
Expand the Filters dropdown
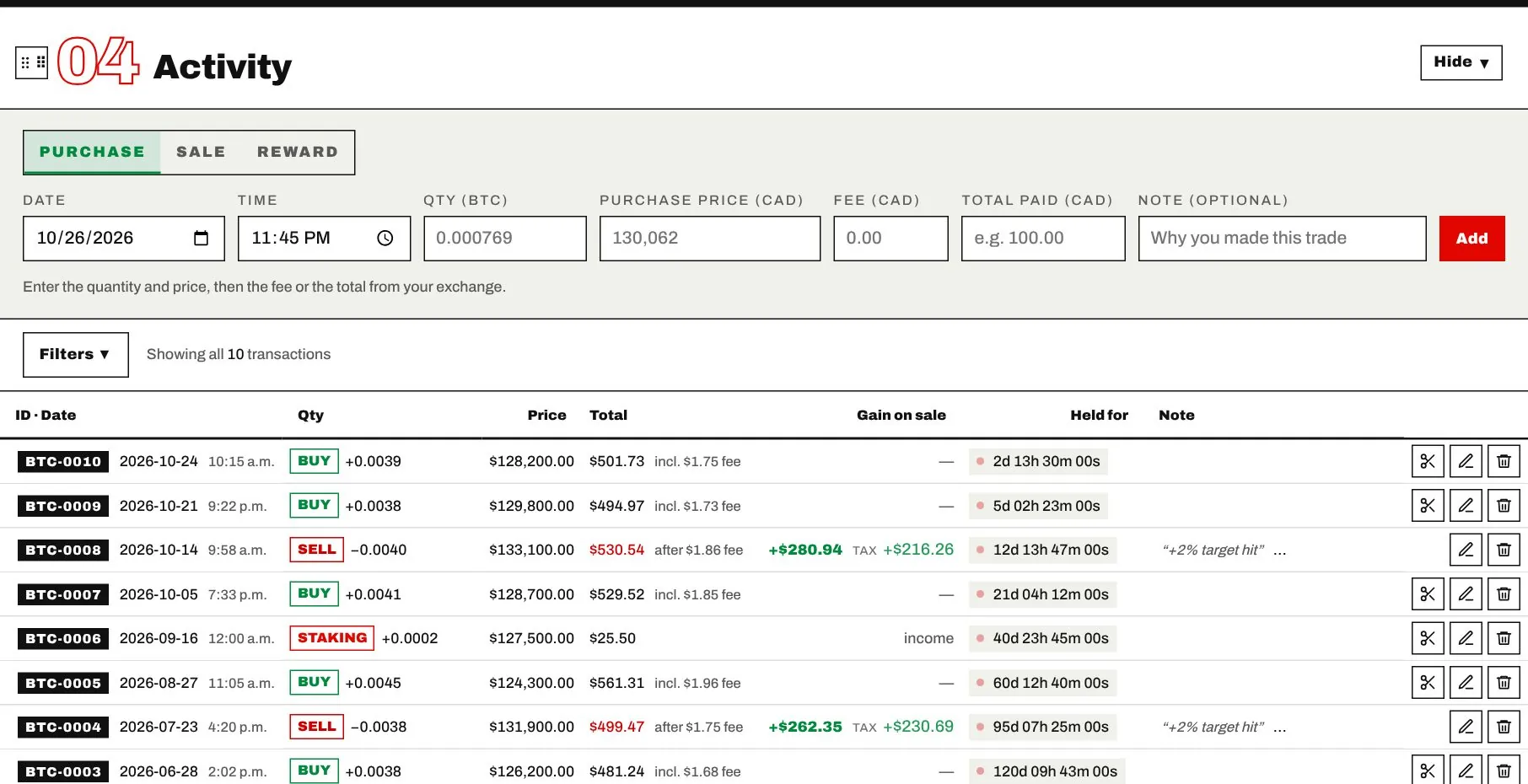pyautogui.click(x=75, y=355)
